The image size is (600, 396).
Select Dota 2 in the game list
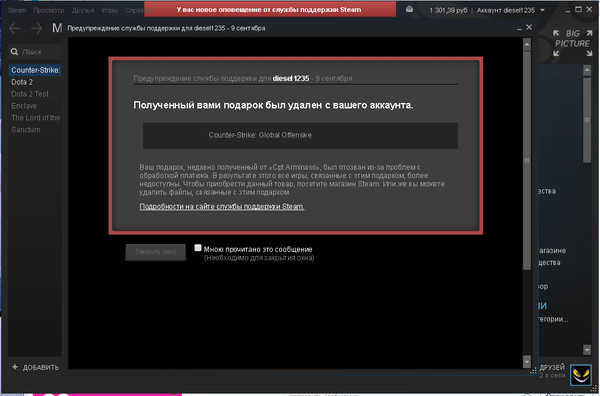coord(22,82)
